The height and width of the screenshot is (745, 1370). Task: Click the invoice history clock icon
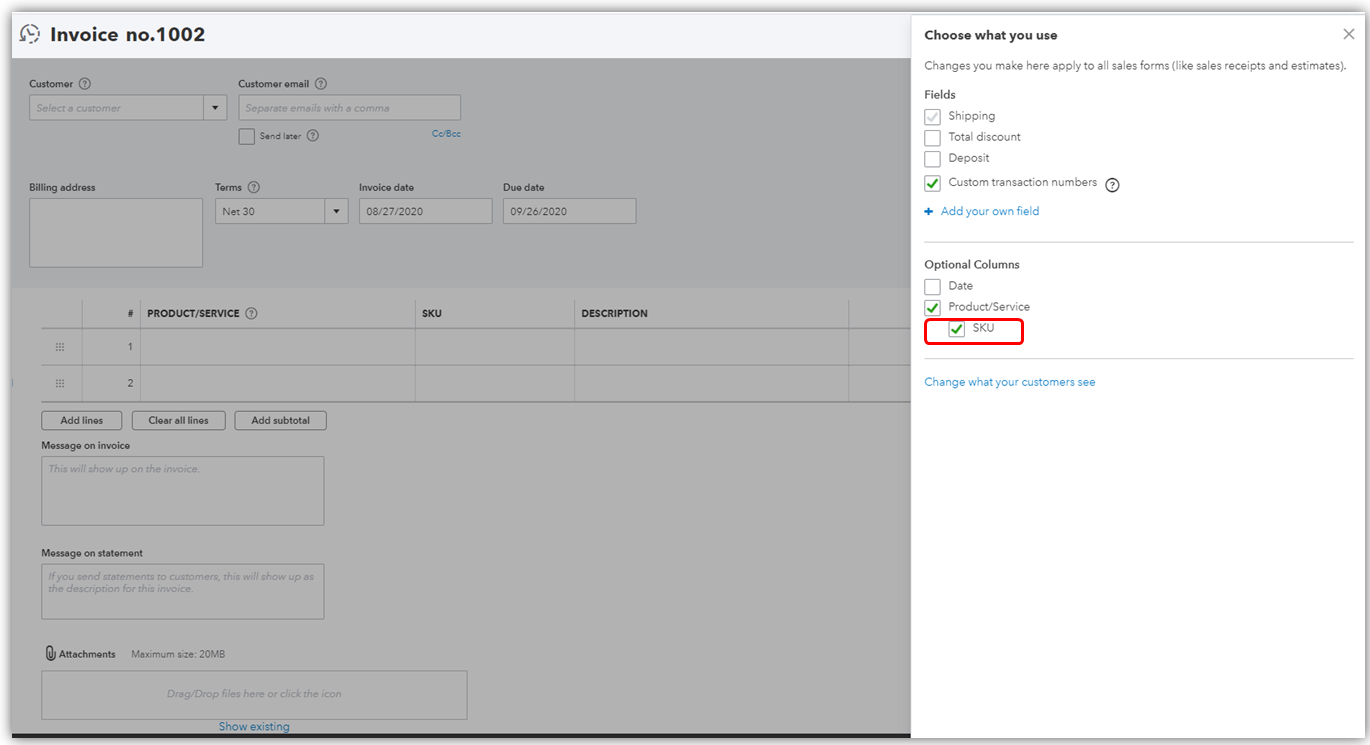(30, 34)
